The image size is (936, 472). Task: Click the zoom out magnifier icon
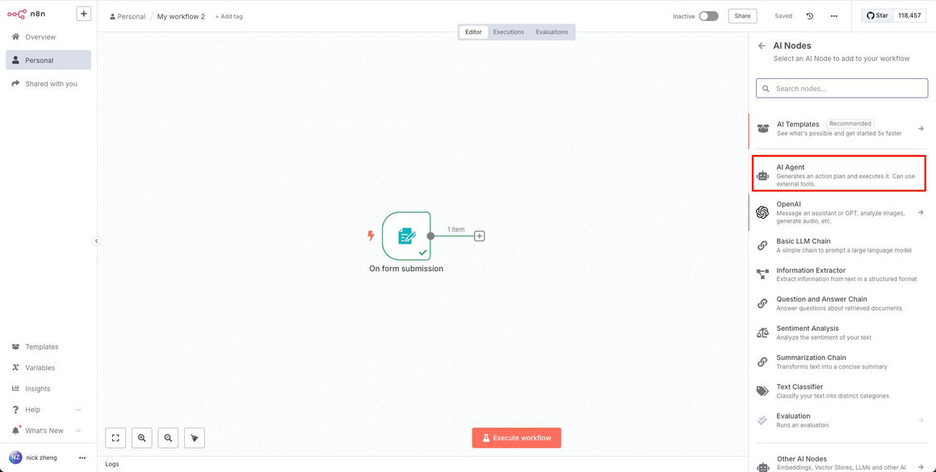click(168, 437)
